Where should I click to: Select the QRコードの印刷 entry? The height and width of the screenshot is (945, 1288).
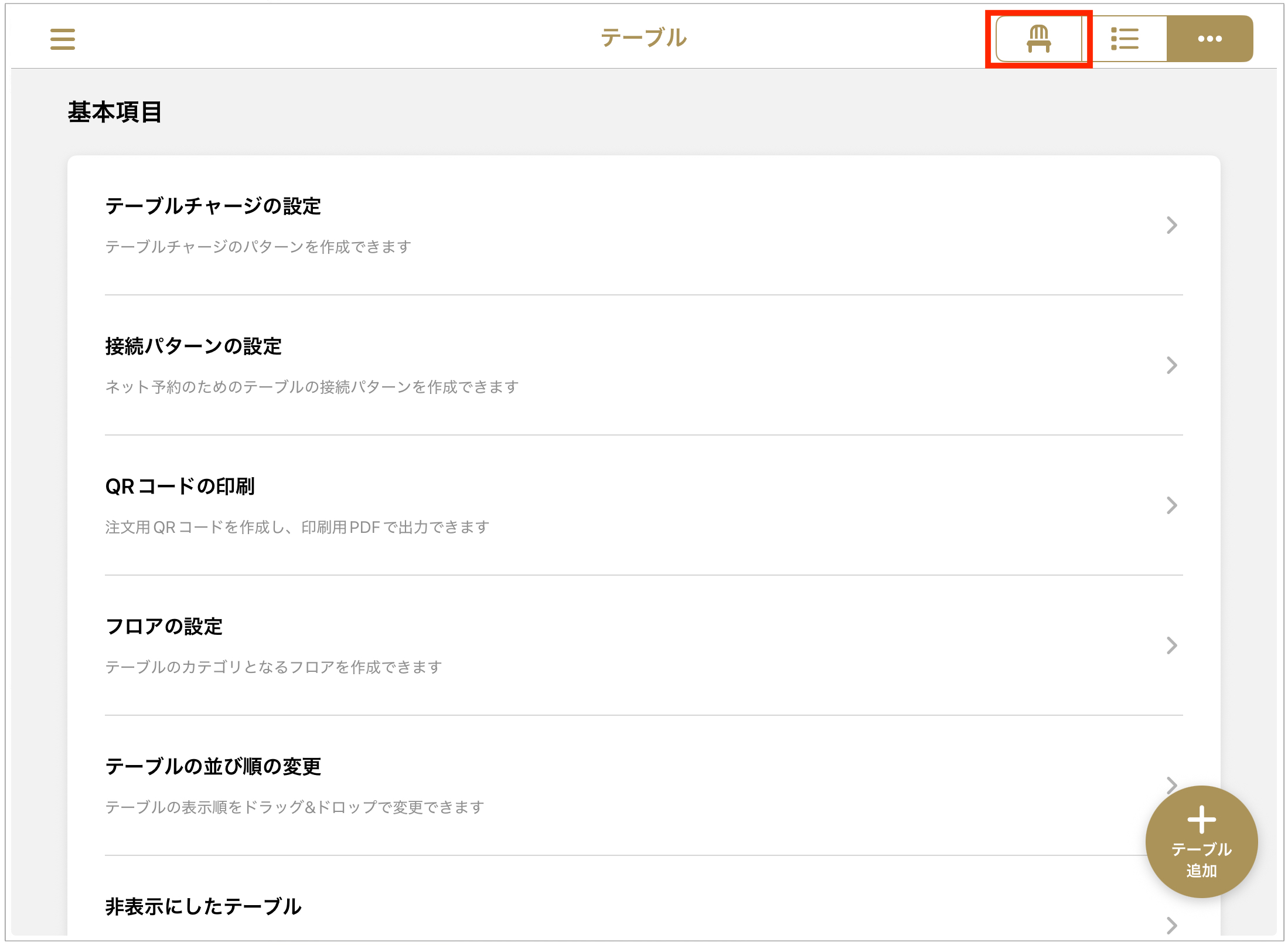click(643, 505)
